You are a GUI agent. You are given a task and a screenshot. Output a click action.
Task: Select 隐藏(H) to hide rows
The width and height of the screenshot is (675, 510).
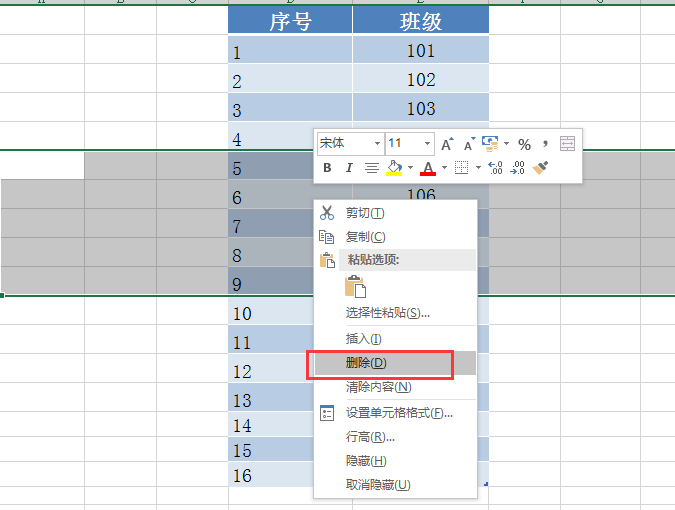click(x=395, y=461)
